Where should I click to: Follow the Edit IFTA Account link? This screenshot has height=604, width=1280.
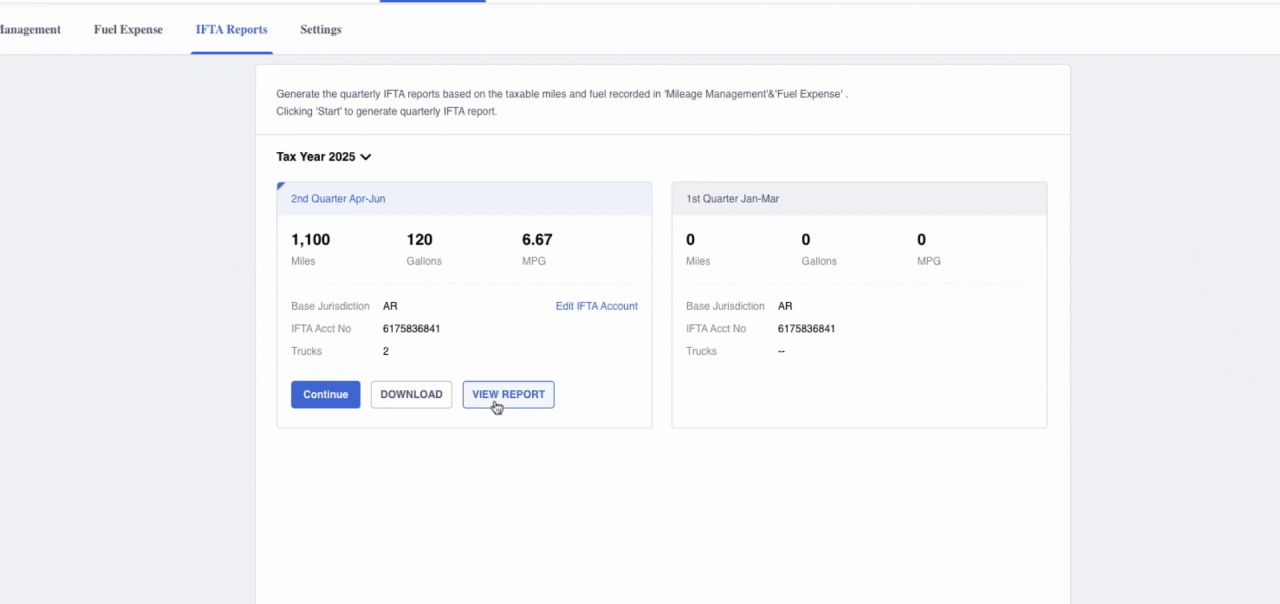click(x=596, y=306)
